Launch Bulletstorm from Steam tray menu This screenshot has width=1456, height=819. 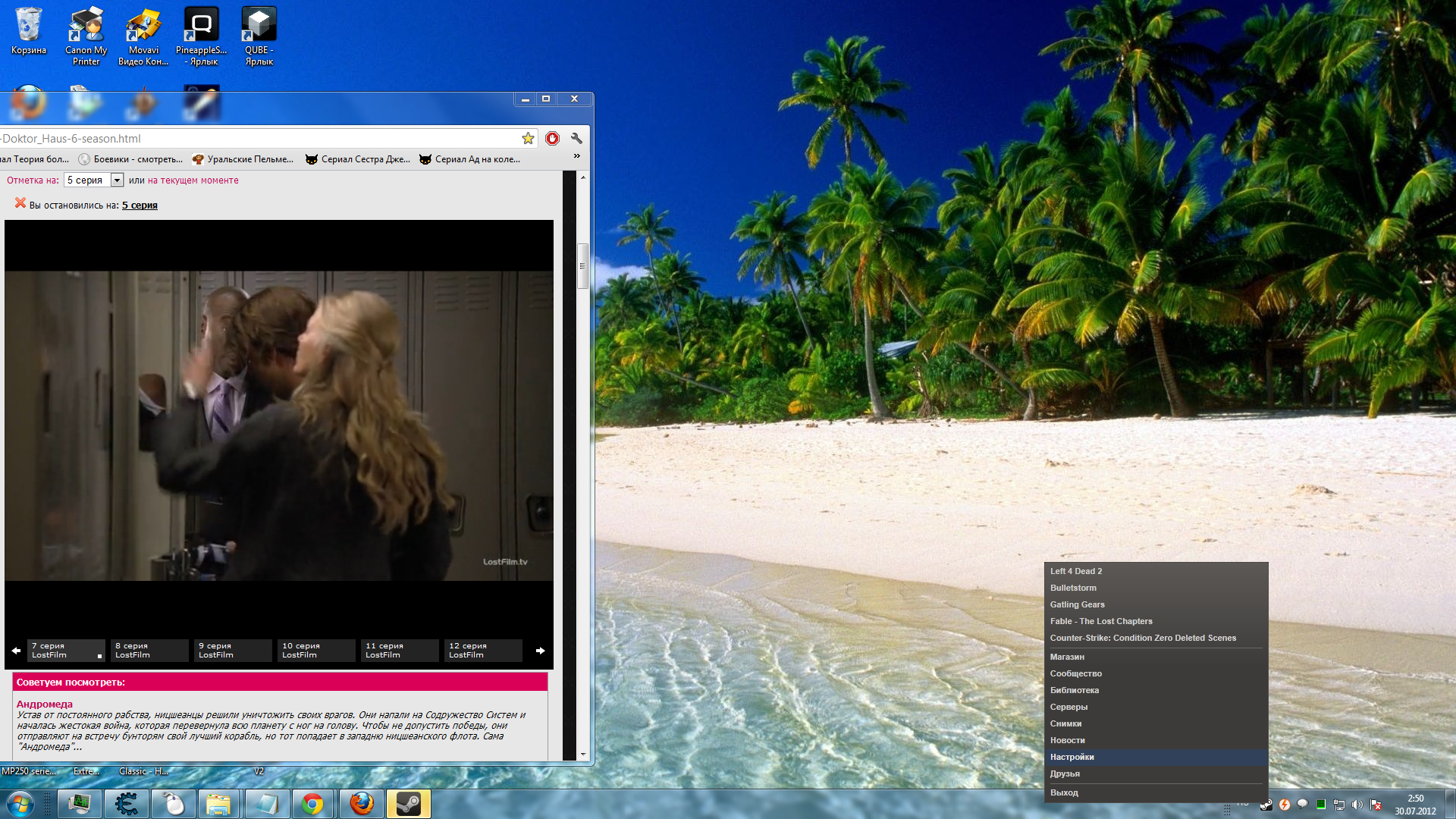(1156, 588)
